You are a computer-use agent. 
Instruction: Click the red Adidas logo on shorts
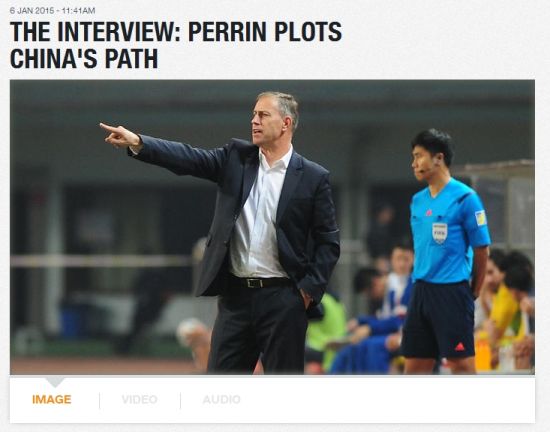click(460, 347)
